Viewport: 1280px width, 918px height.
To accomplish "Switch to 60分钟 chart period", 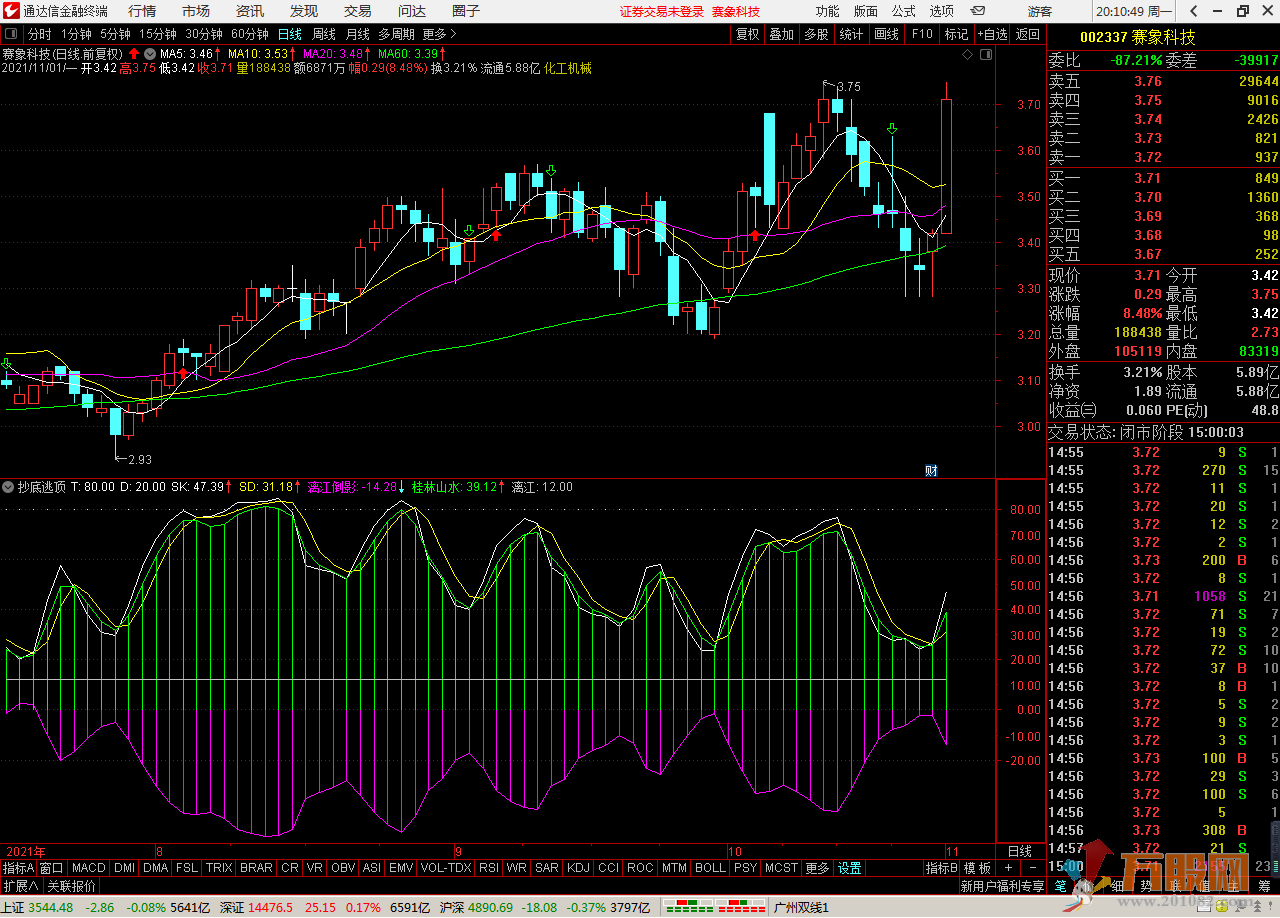I will coord(250,34).
